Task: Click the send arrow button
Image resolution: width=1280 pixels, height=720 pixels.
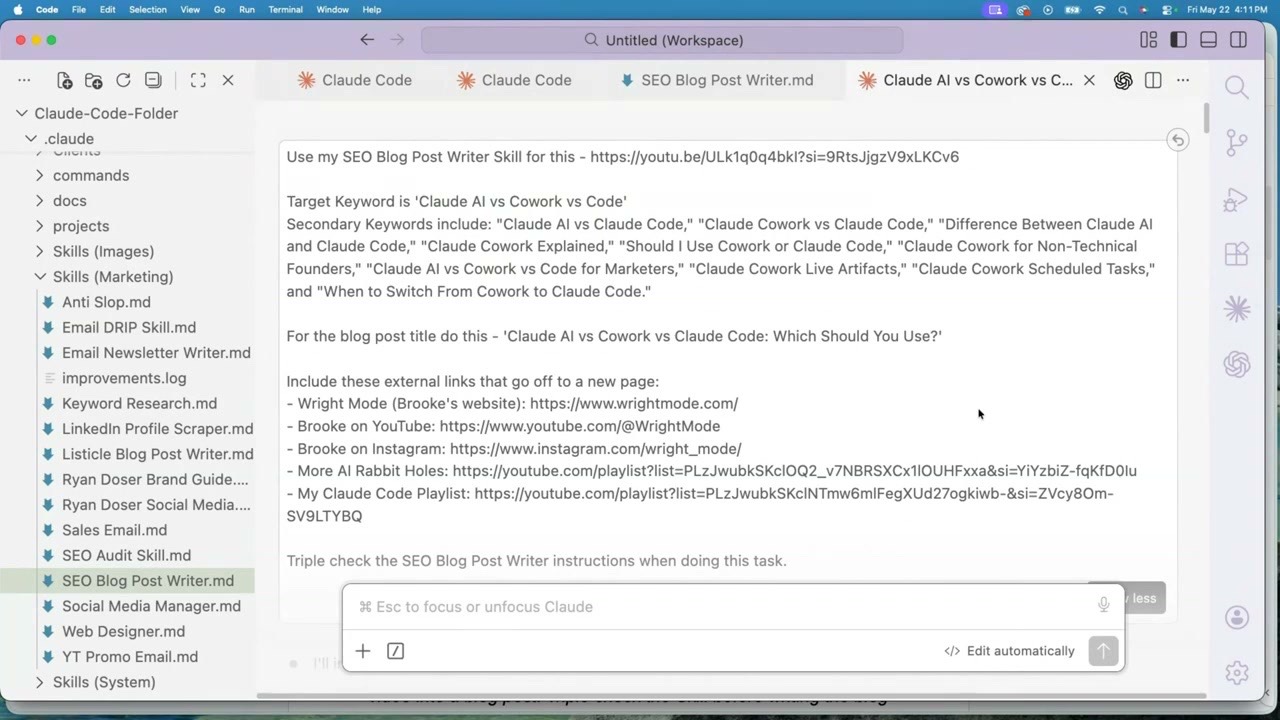Action: [1103, 651]
